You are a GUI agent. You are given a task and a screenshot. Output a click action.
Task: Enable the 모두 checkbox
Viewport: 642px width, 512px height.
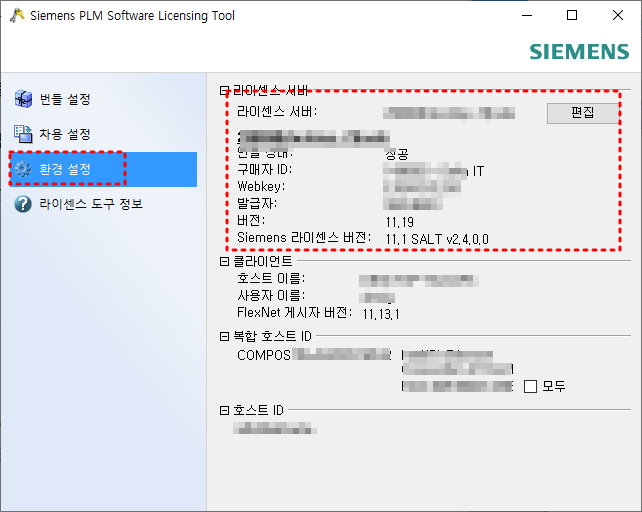pyautogui.click(x=530, y=386)
